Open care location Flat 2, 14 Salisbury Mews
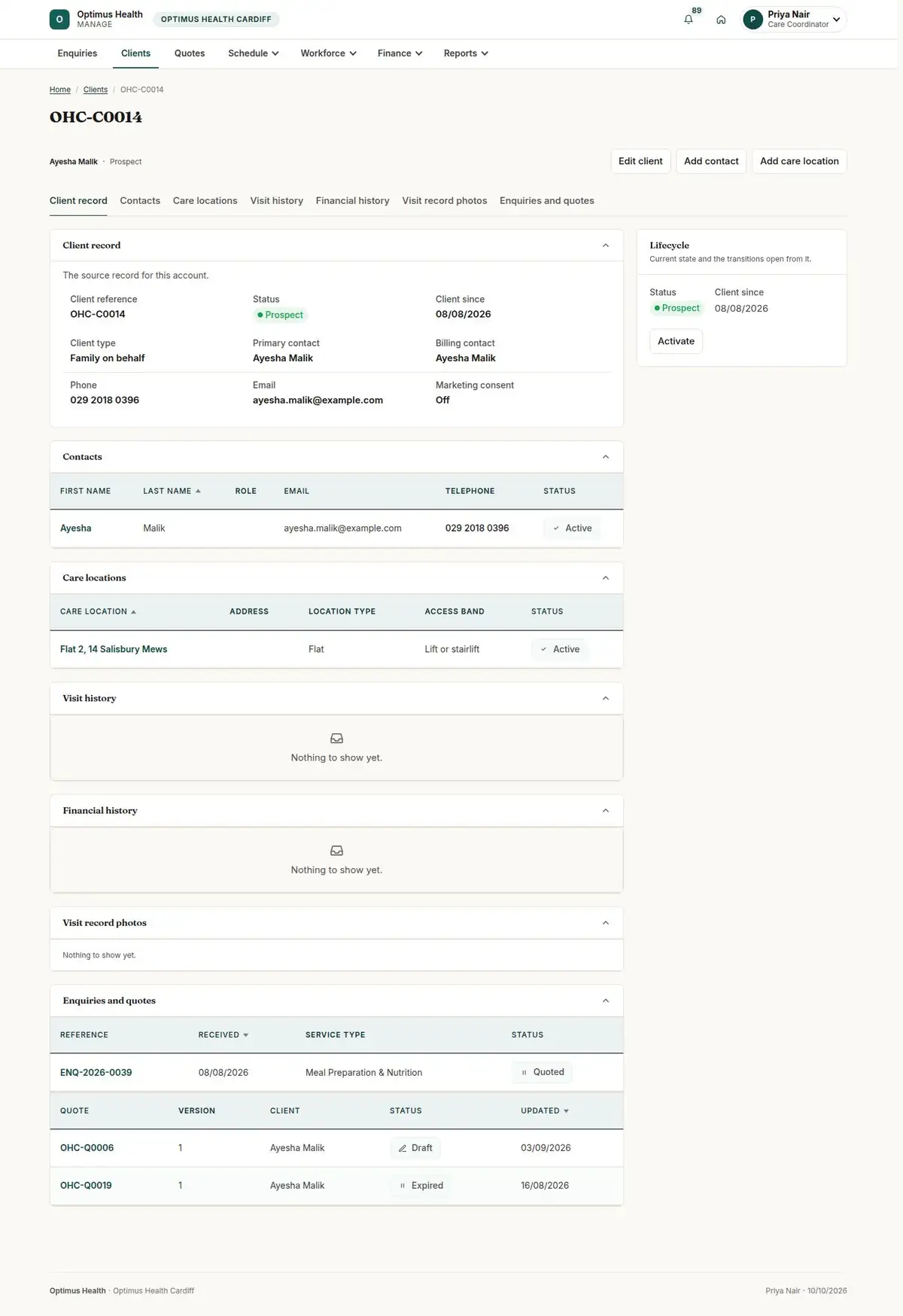Image resolution: width=903 pixels, height=1316 pixels. 114,650
